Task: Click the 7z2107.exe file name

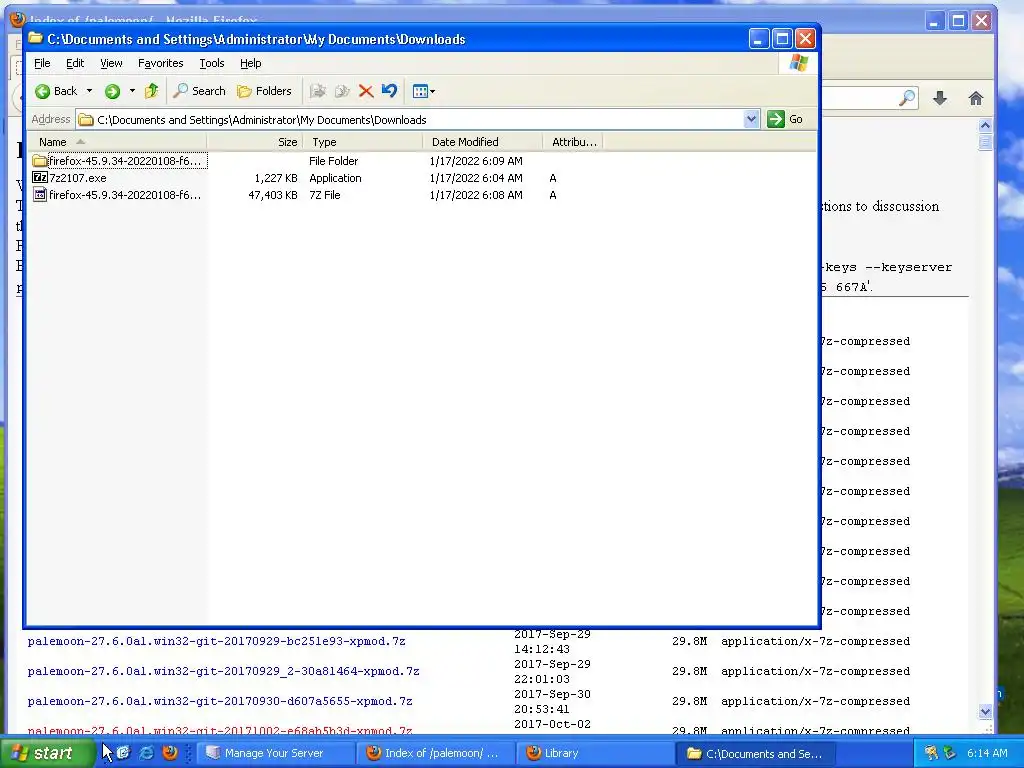Action: click(78, 178)
